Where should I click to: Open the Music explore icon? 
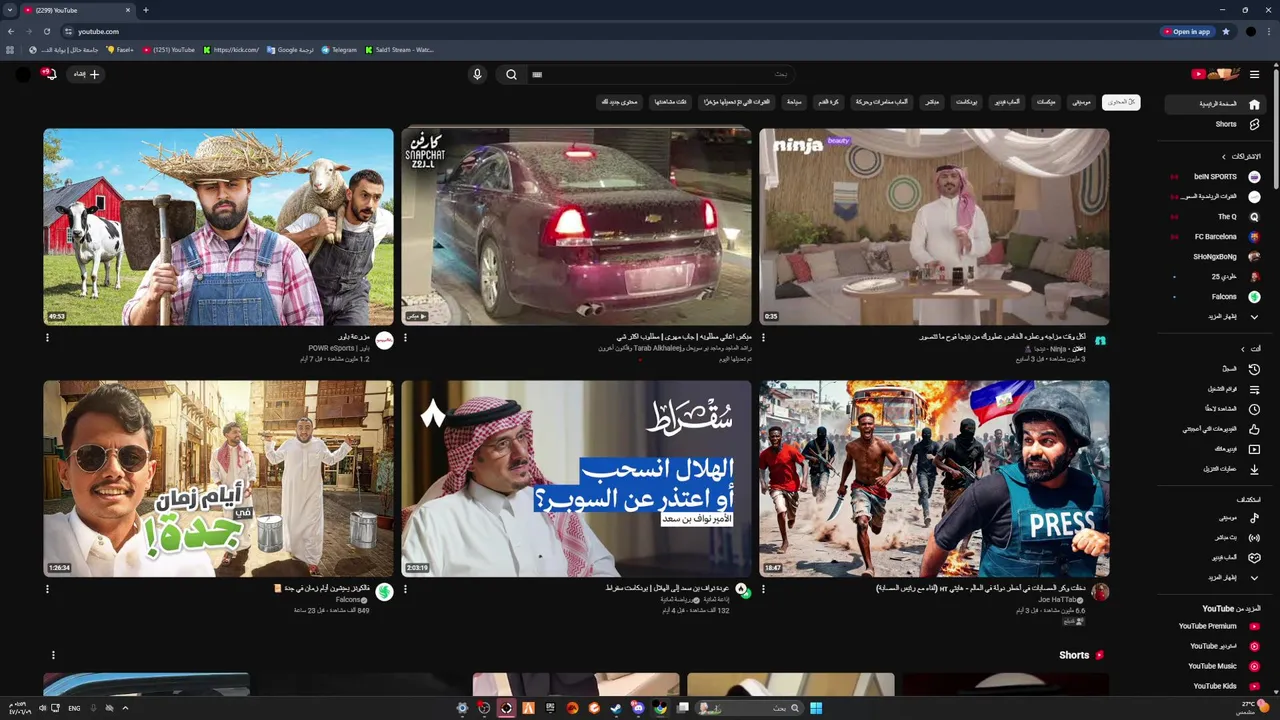coord(1254,517)
